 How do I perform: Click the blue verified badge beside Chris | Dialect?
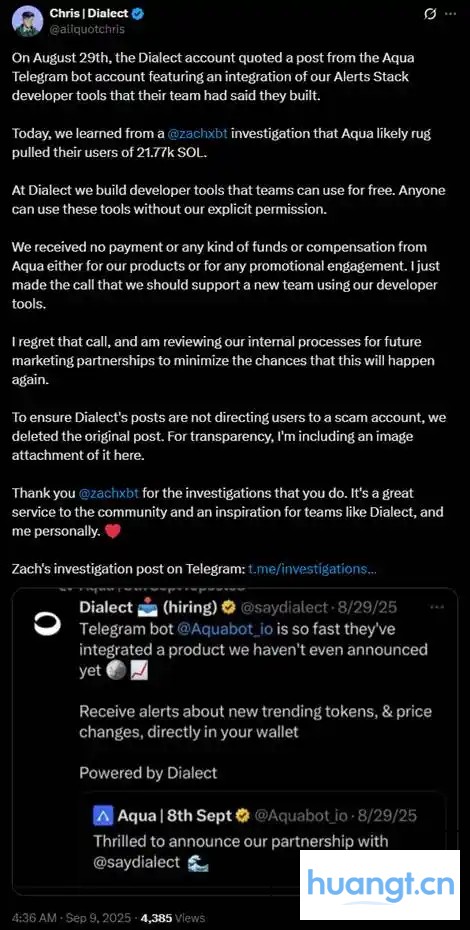point(139,14)
